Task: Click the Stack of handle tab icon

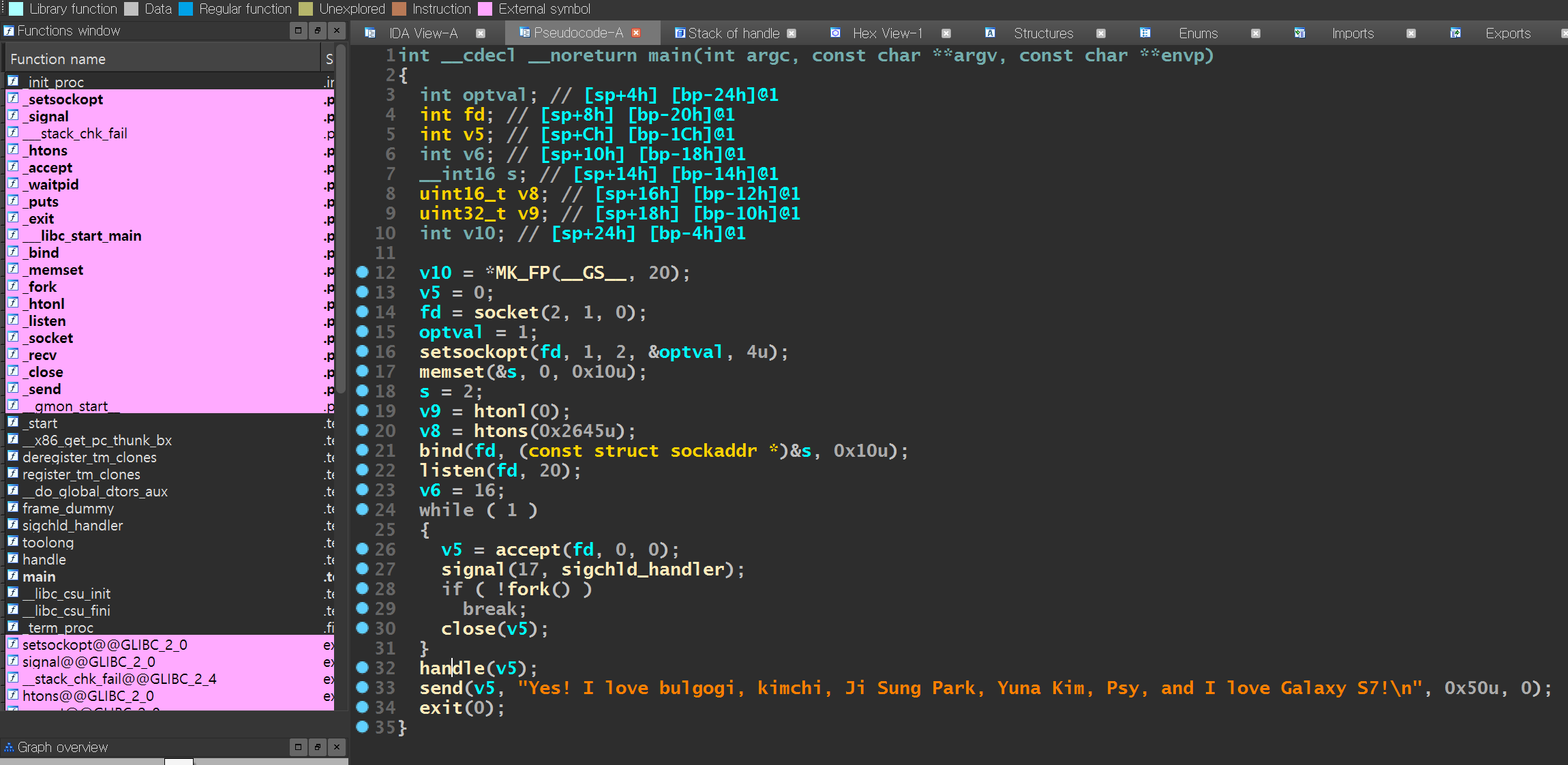Action: pyautogui.click(x=680, y=33)
